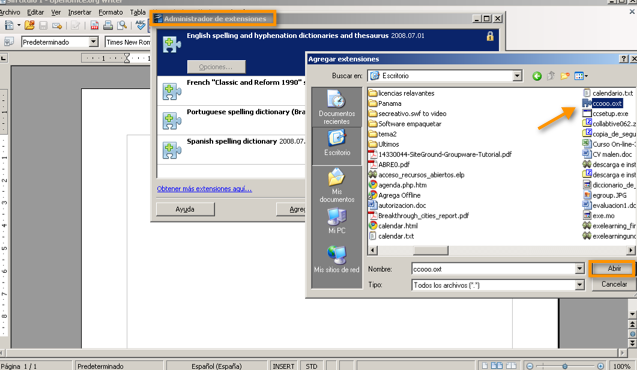Open the Insertar menu

[x=80, y=12]
